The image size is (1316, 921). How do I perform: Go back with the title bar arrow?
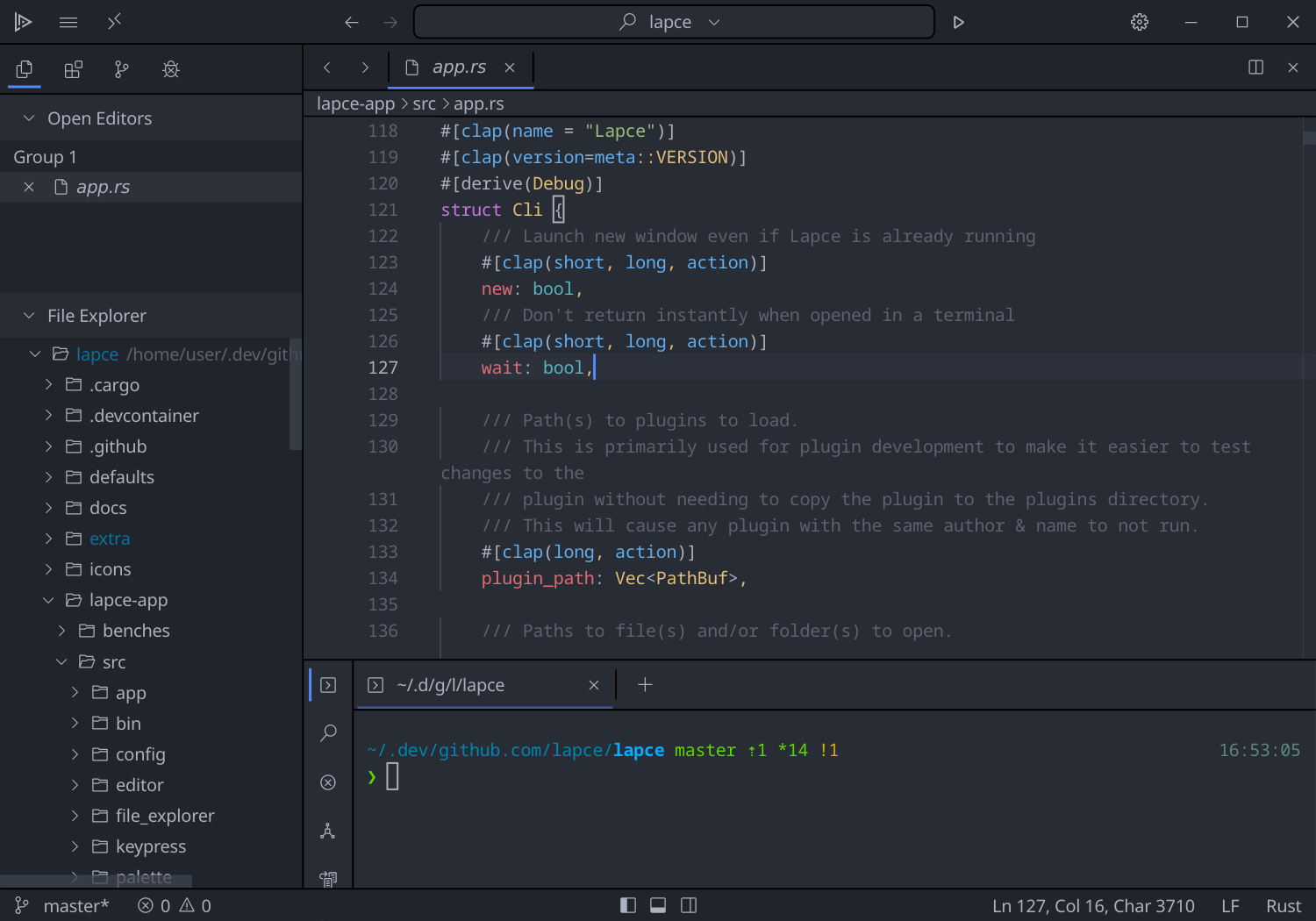[x=352, y=22]
